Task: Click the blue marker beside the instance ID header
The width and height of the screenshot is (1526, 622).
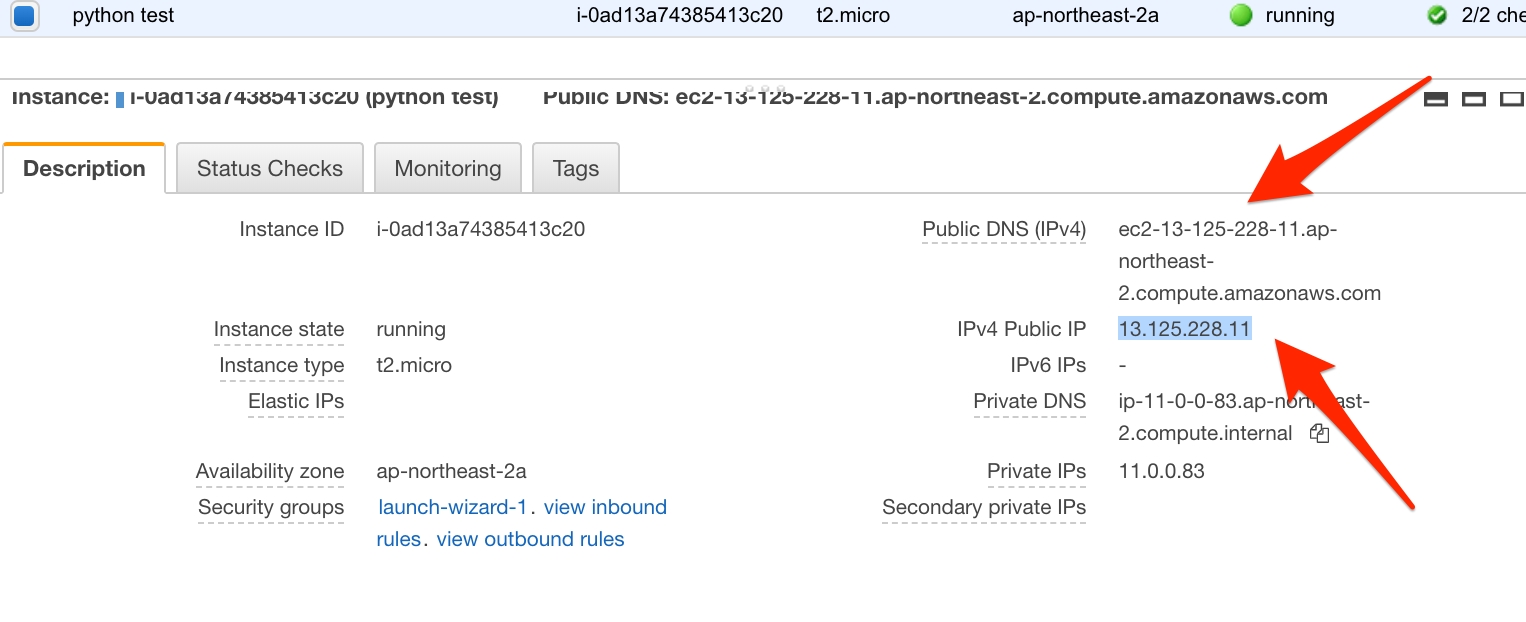Action: point(120,99)
